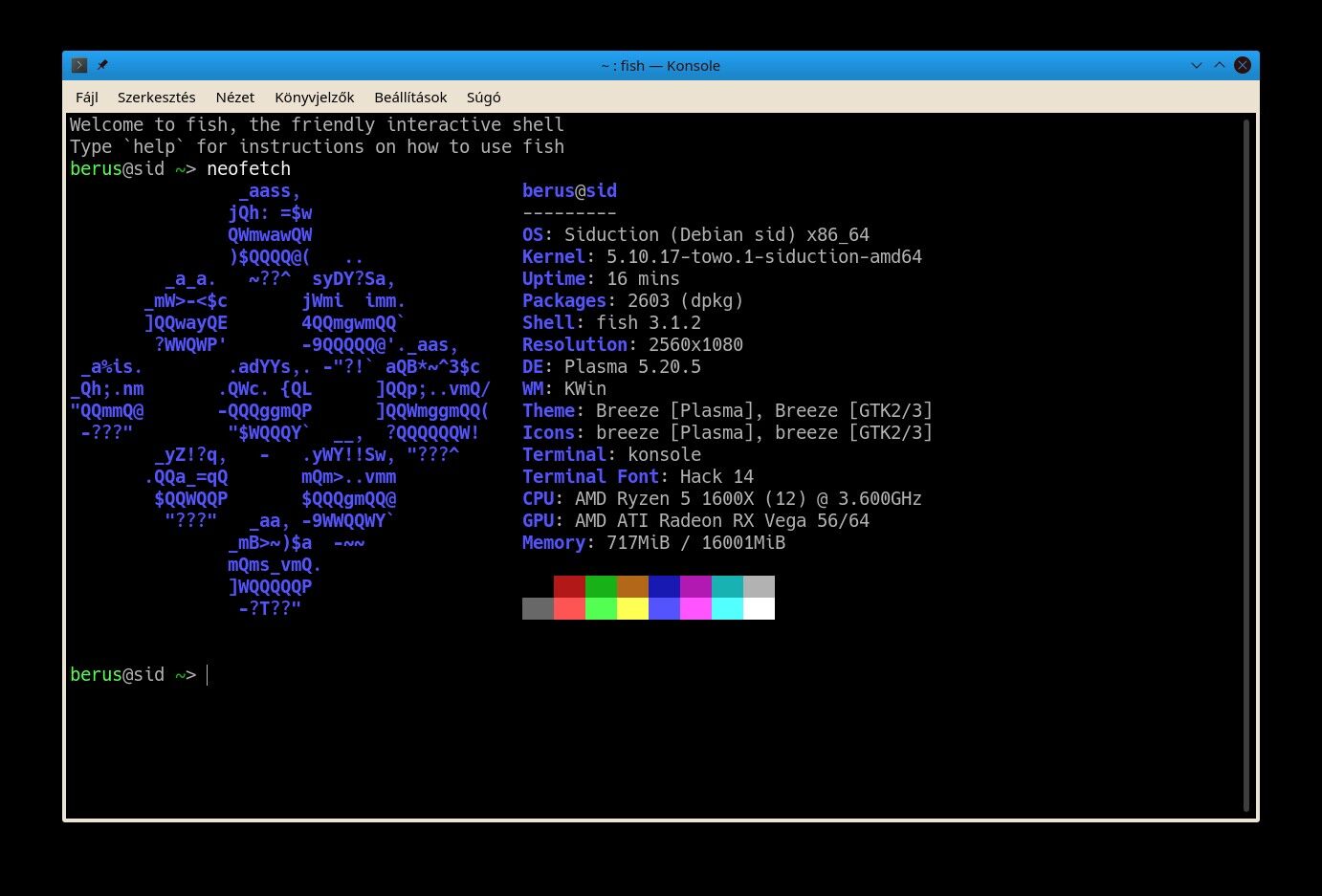Click the yellow color block
Screen dimensions: 1322x896
[x=632, y=608]
